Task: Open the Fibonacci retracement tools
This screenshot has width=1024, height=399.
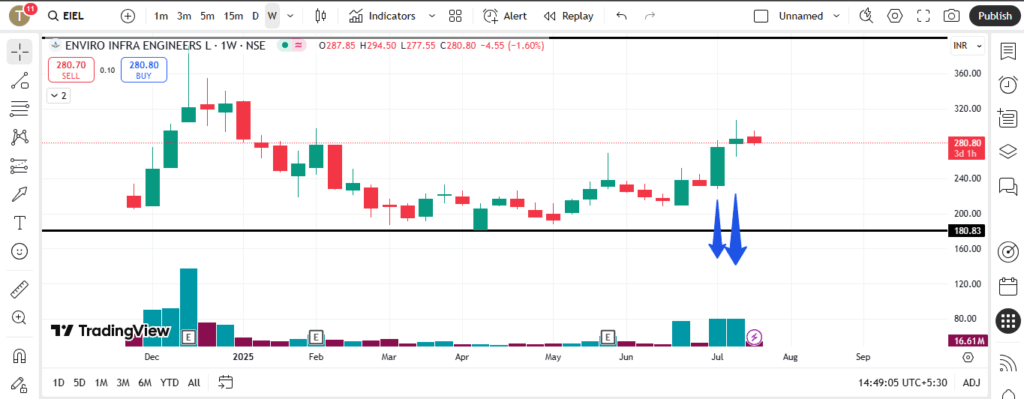Action: click(20, 109)
